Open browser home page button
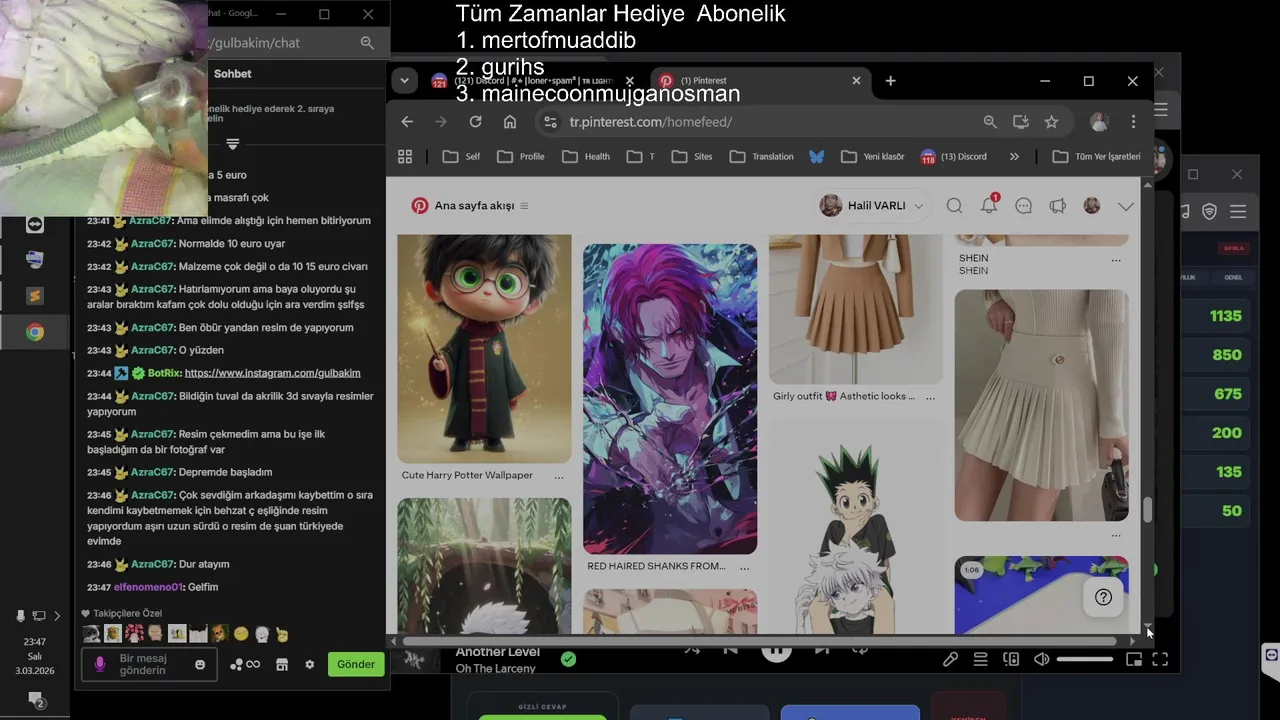The image size is (1280, 720). [x=510, y=122]
